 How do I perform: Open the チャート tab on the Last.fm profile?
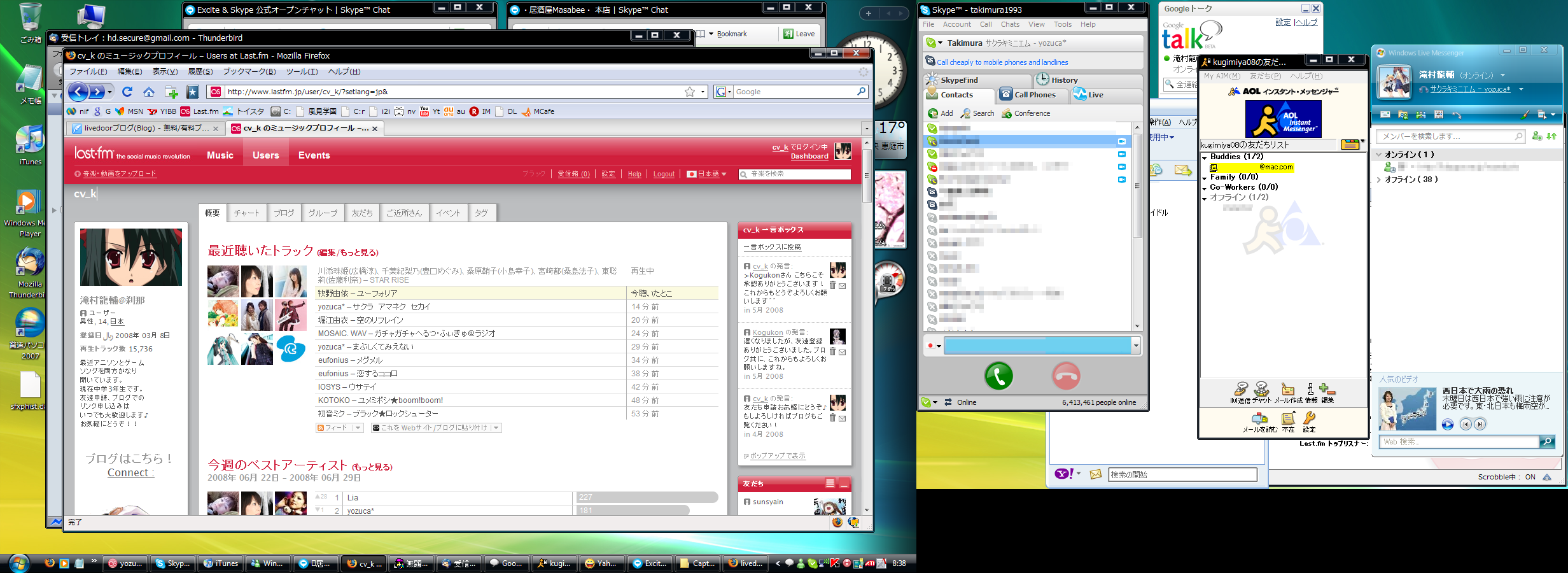coord(246,213)
